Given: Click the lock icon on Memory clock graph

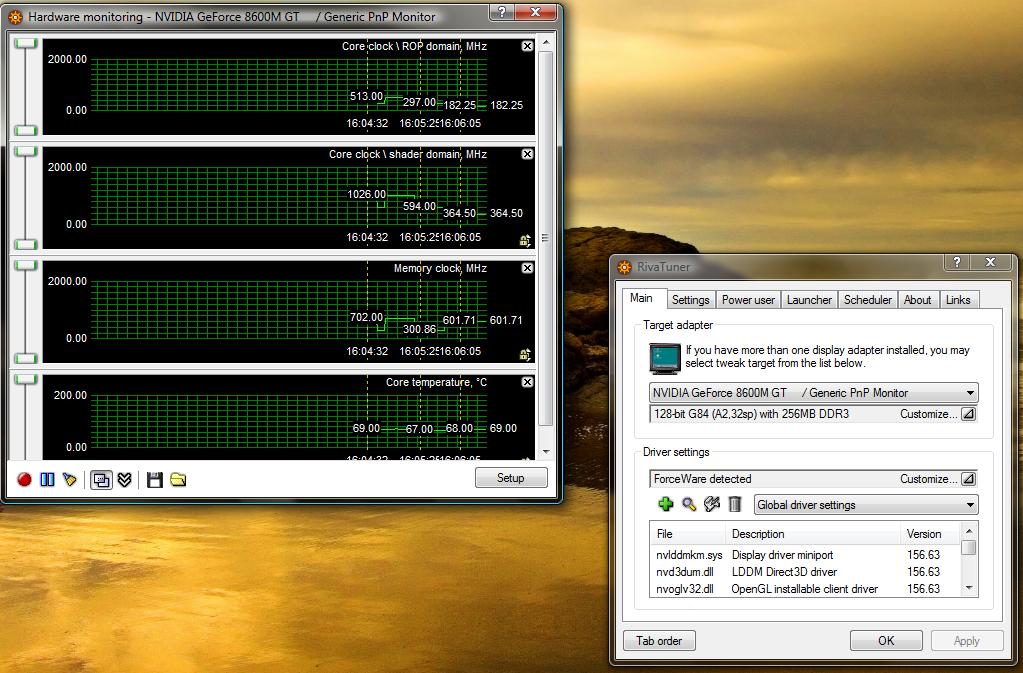Looking at the screenshot, I should point(525,355).
